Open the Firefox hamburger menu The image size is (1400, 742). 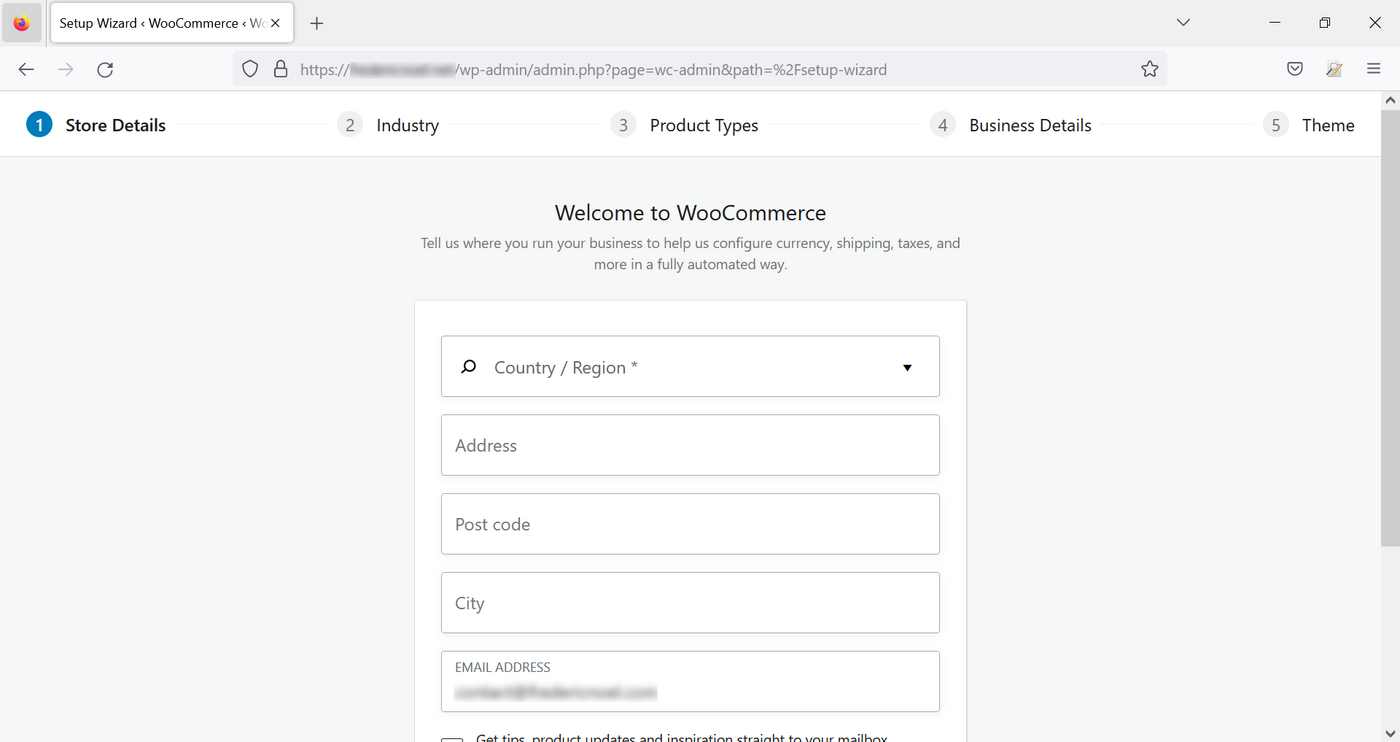coord(1374,69)
